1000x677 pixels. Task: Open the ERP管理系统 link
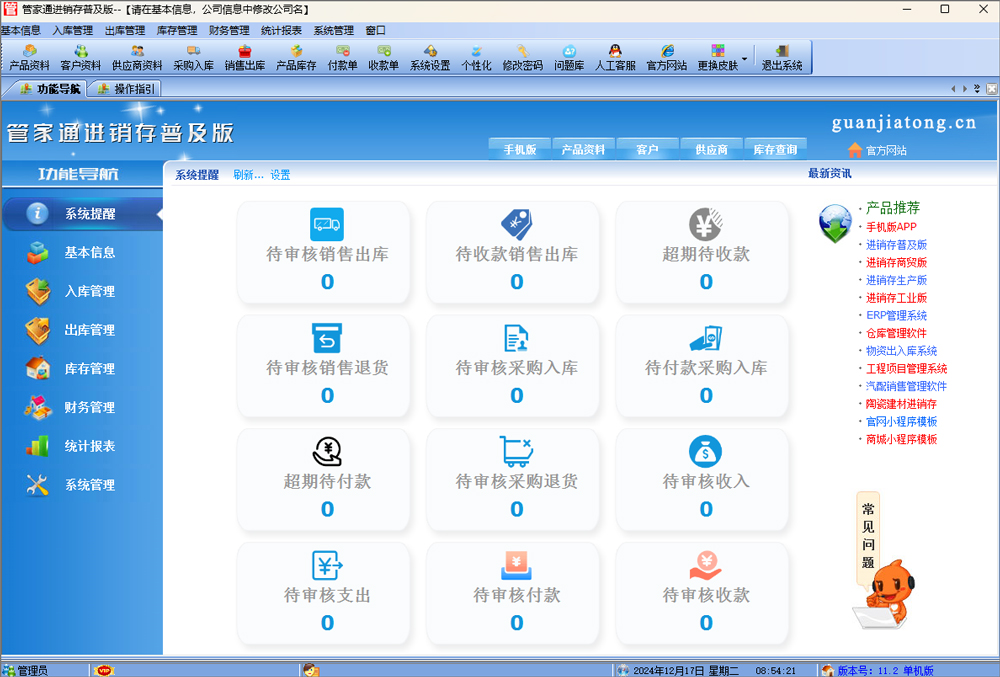(x=896, y=316)
